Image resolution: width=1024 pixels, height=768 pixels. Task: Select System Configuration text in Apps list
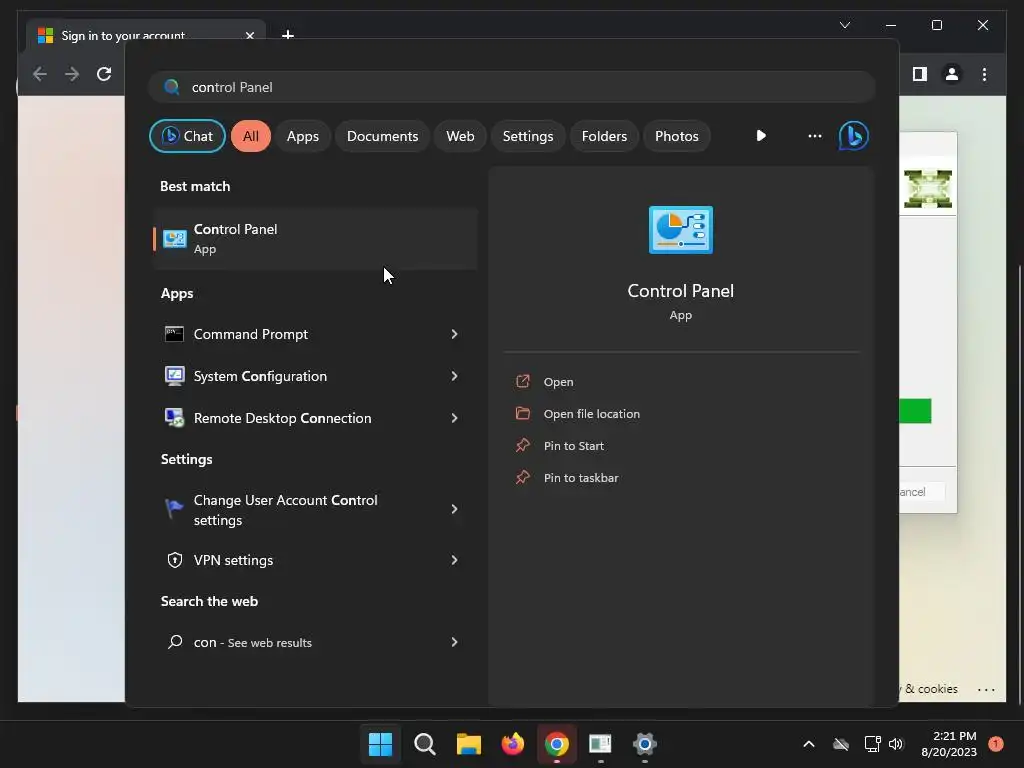tap(260, 376)
